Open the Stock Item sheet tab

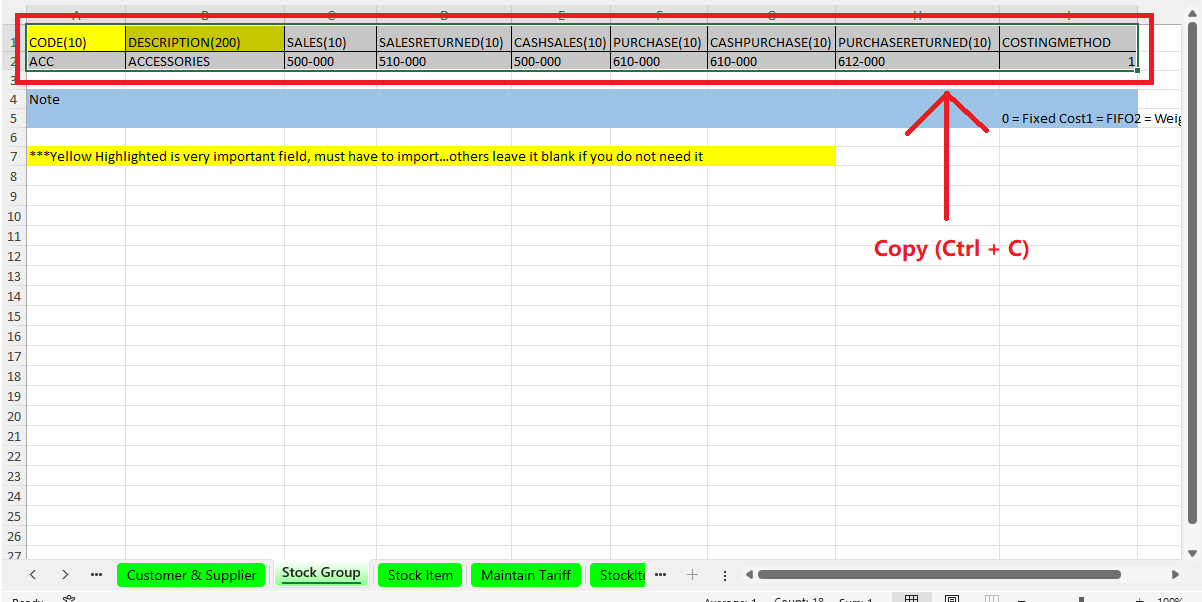(x=420, y=575)
